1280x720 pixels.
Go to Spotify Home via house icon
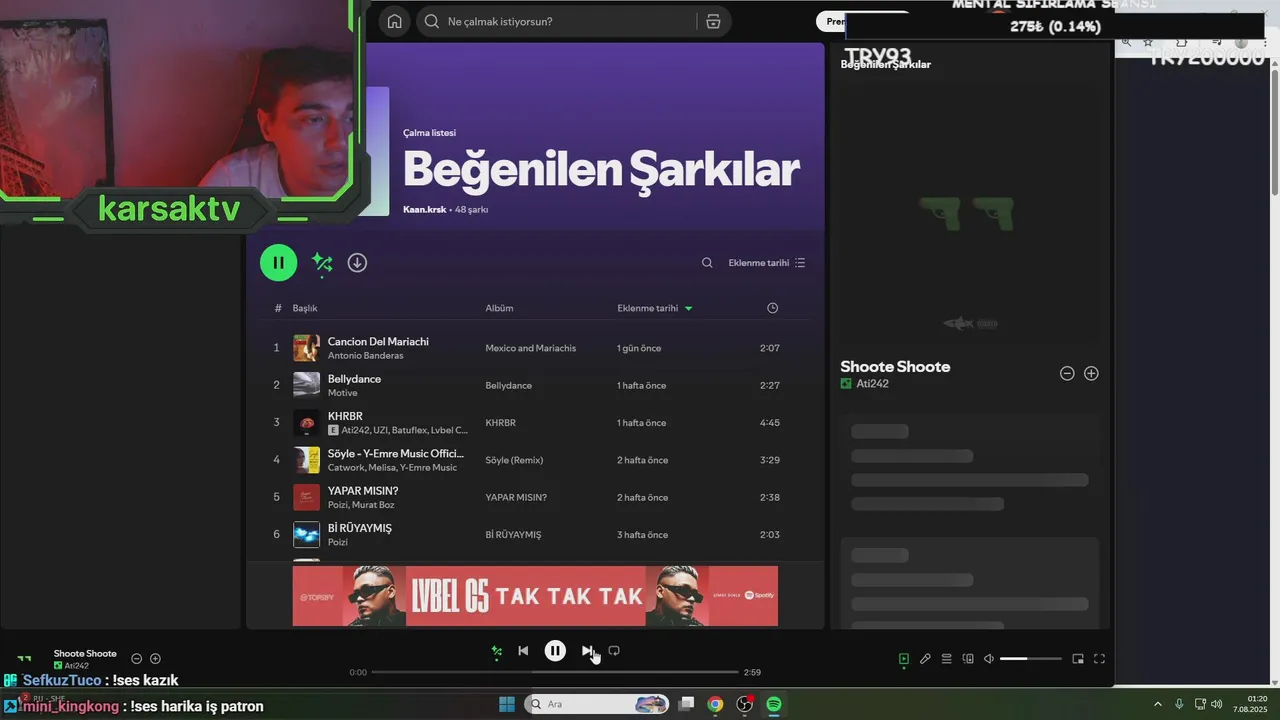395,21
